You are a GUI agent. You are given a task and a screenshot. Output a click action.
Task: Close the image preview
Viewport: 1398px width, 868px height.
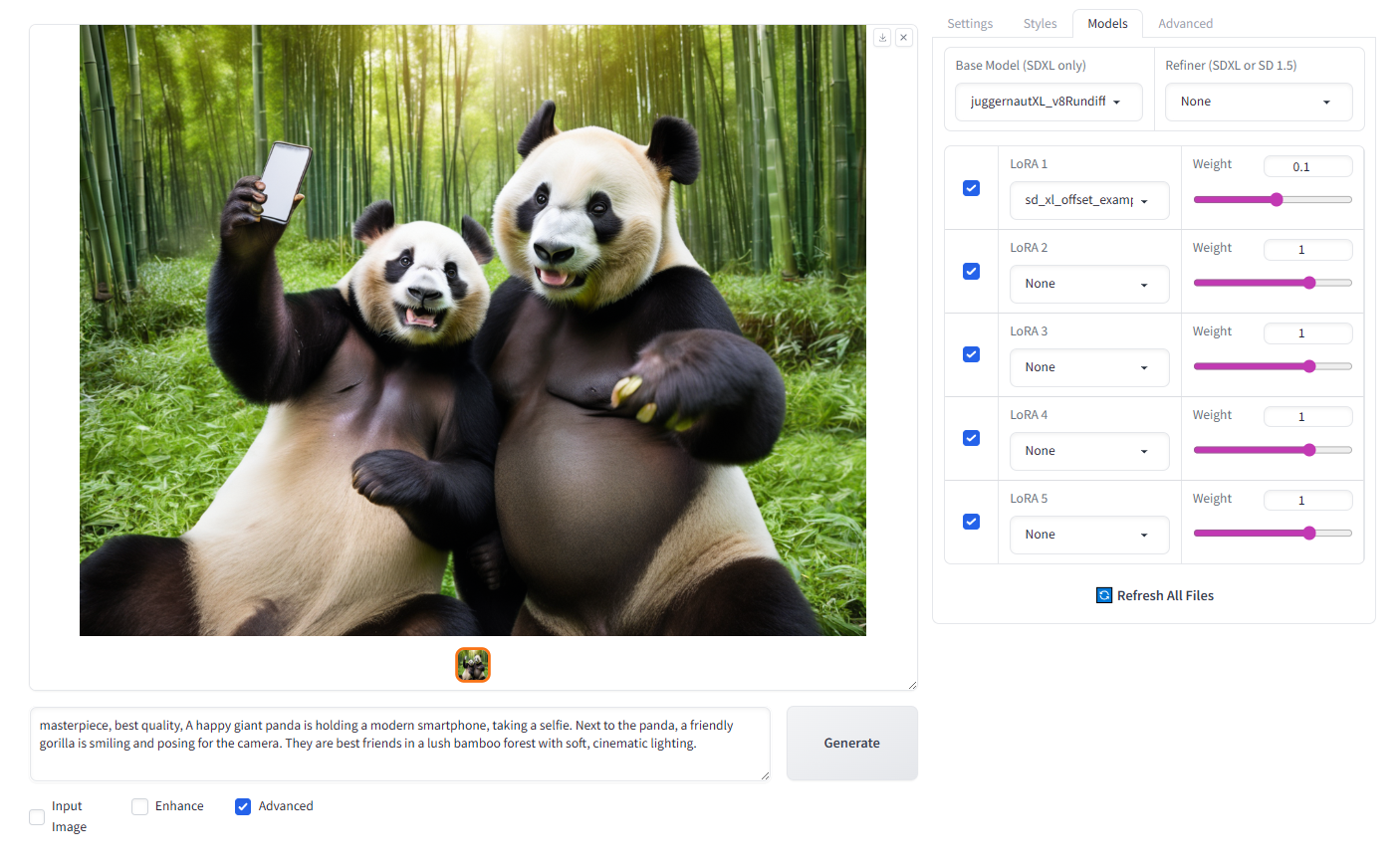point(903,38)
